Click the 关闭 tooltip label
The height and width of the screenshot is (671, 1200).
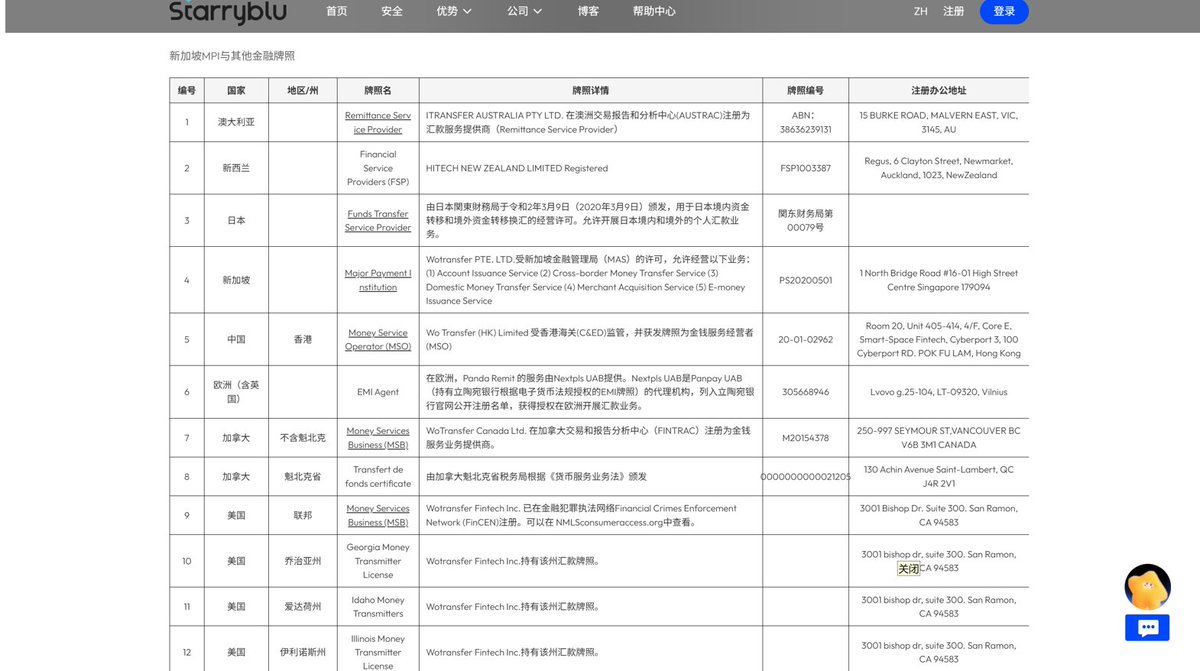(908, 568)
